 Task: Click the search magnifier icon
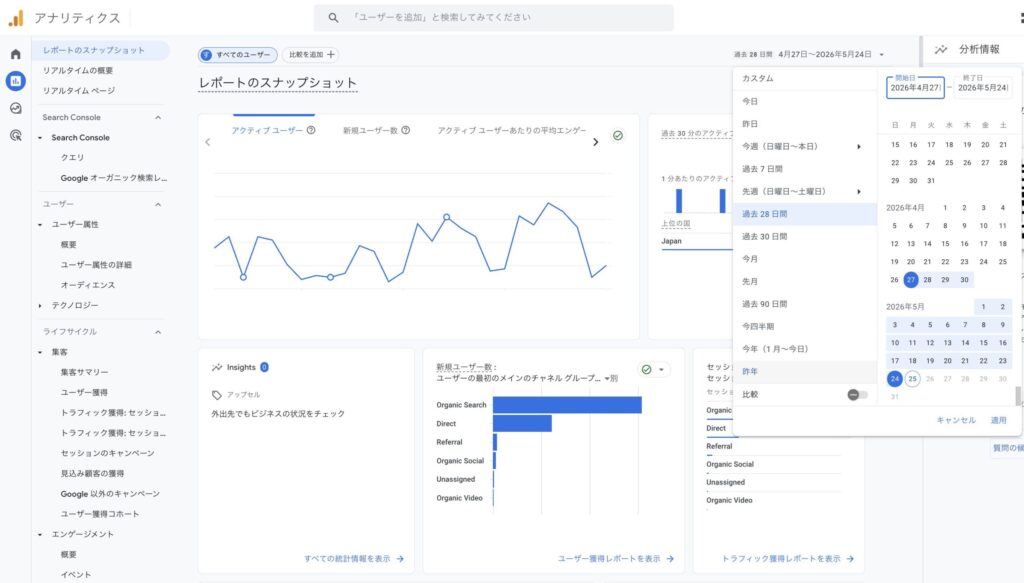pyautogui.click(x=333, y=18)
